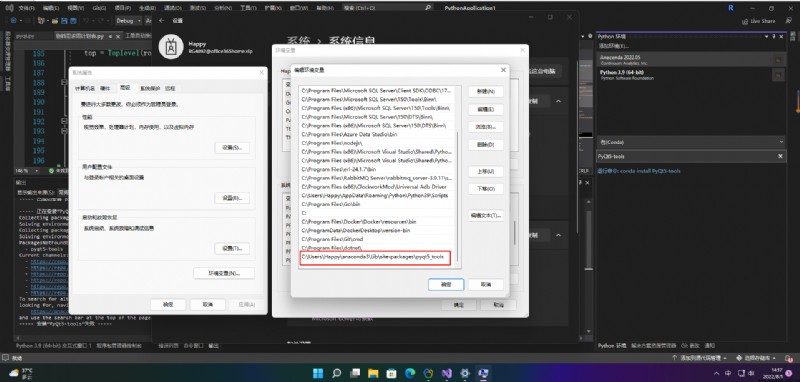Switch to 计算机名 tab
This screenshot has width=800, height=382.
pos(85,88)
